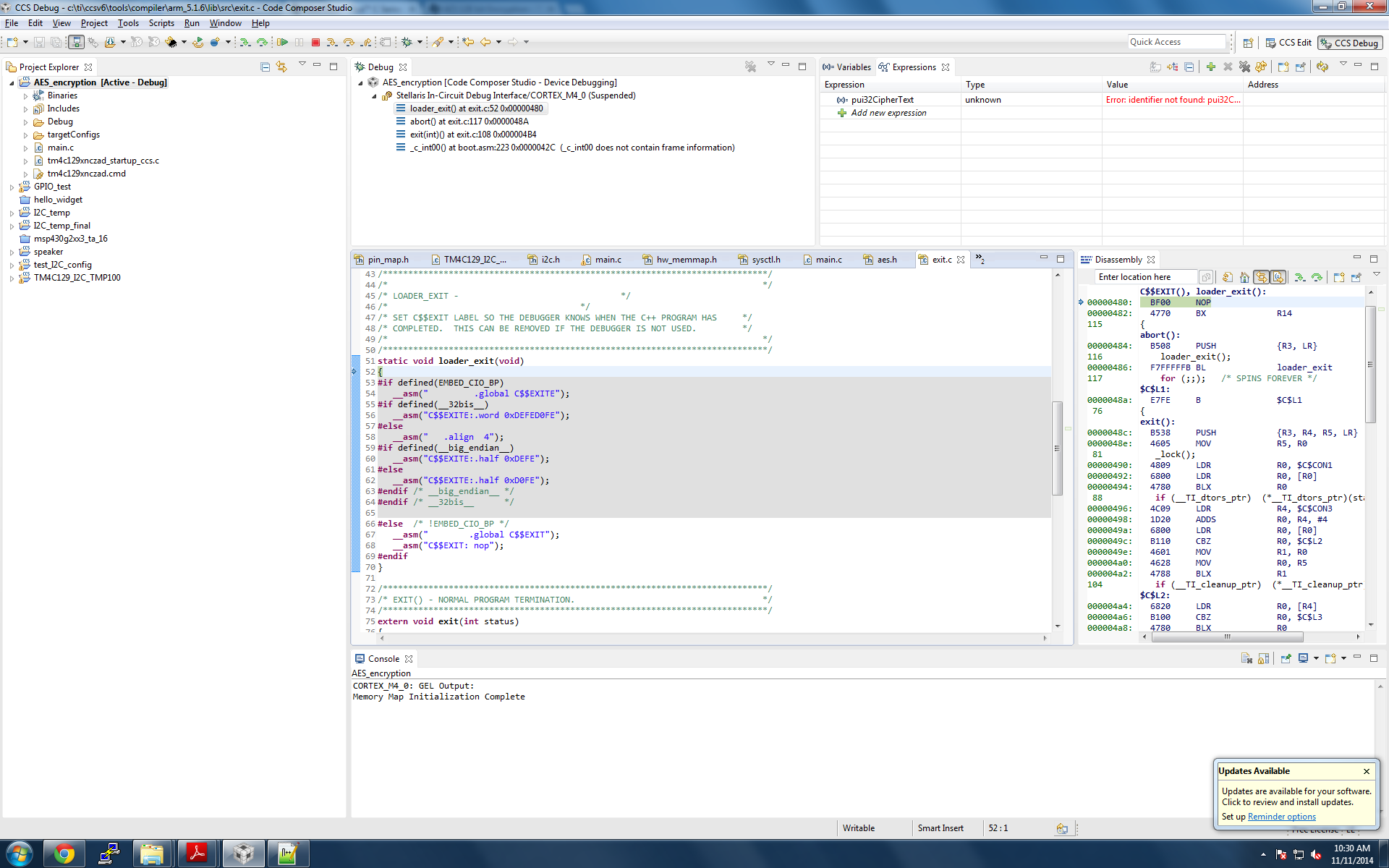
Task: Click Open Perspective icon
Action: click(1248, 43)
